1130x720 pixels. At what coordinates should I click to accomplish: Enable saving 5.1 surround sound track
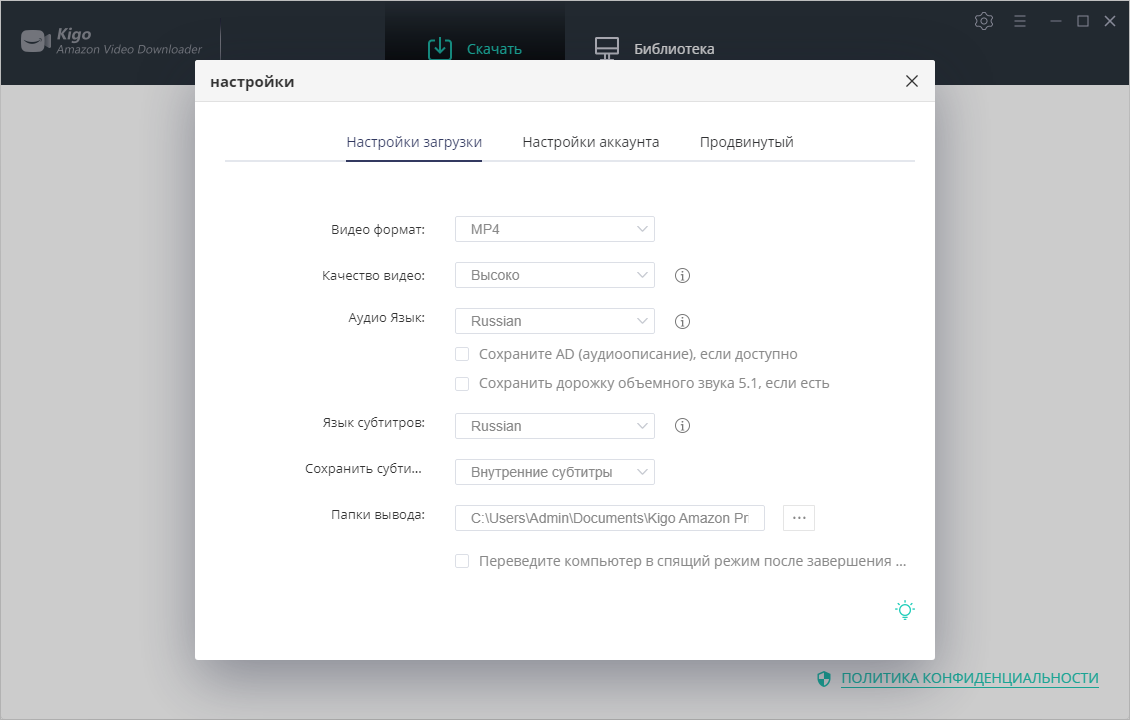click(x=462, y=383)
